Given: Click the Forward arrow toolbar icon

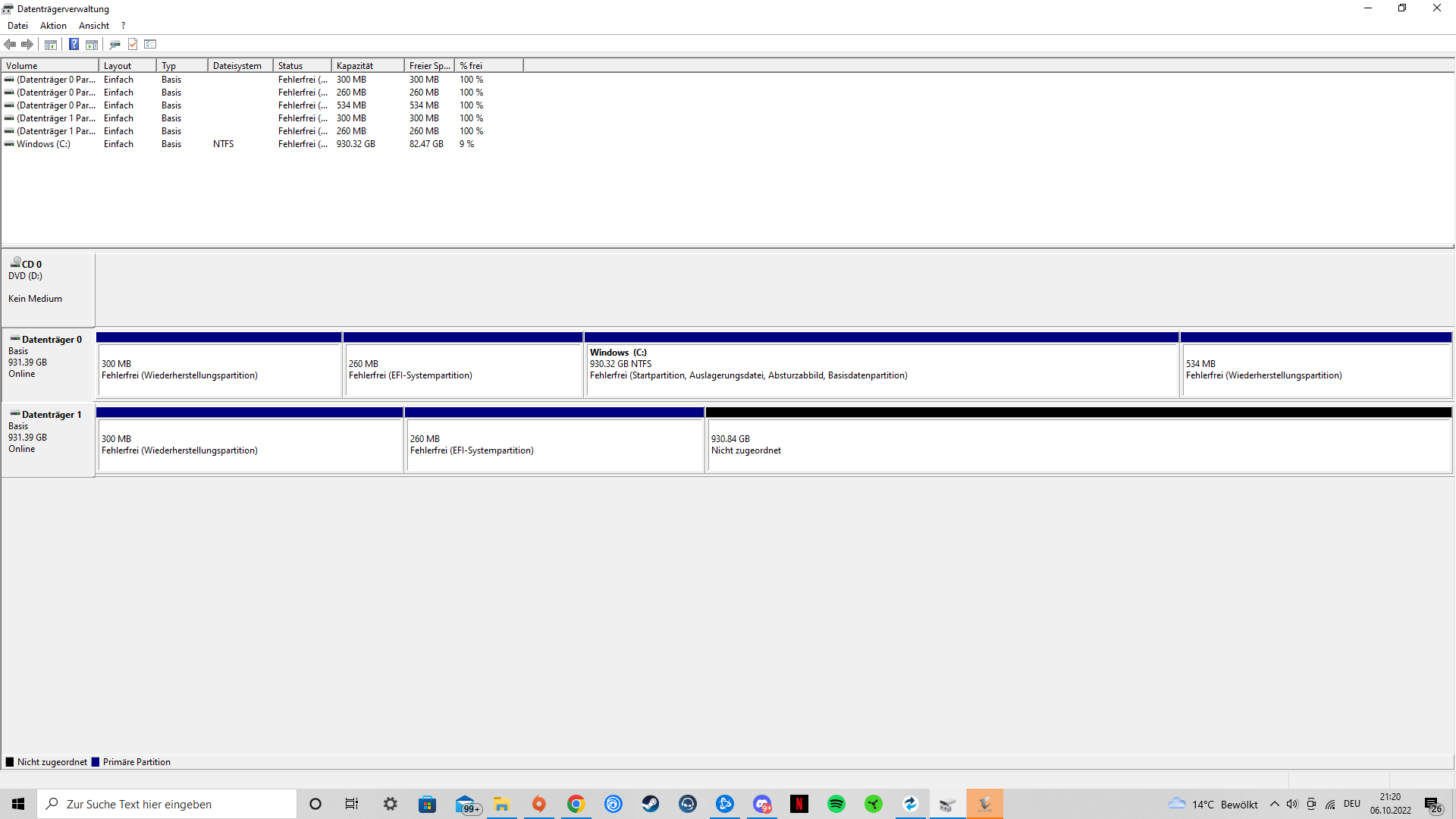Looking at the screenshot, I should click(x=27, y=44).
